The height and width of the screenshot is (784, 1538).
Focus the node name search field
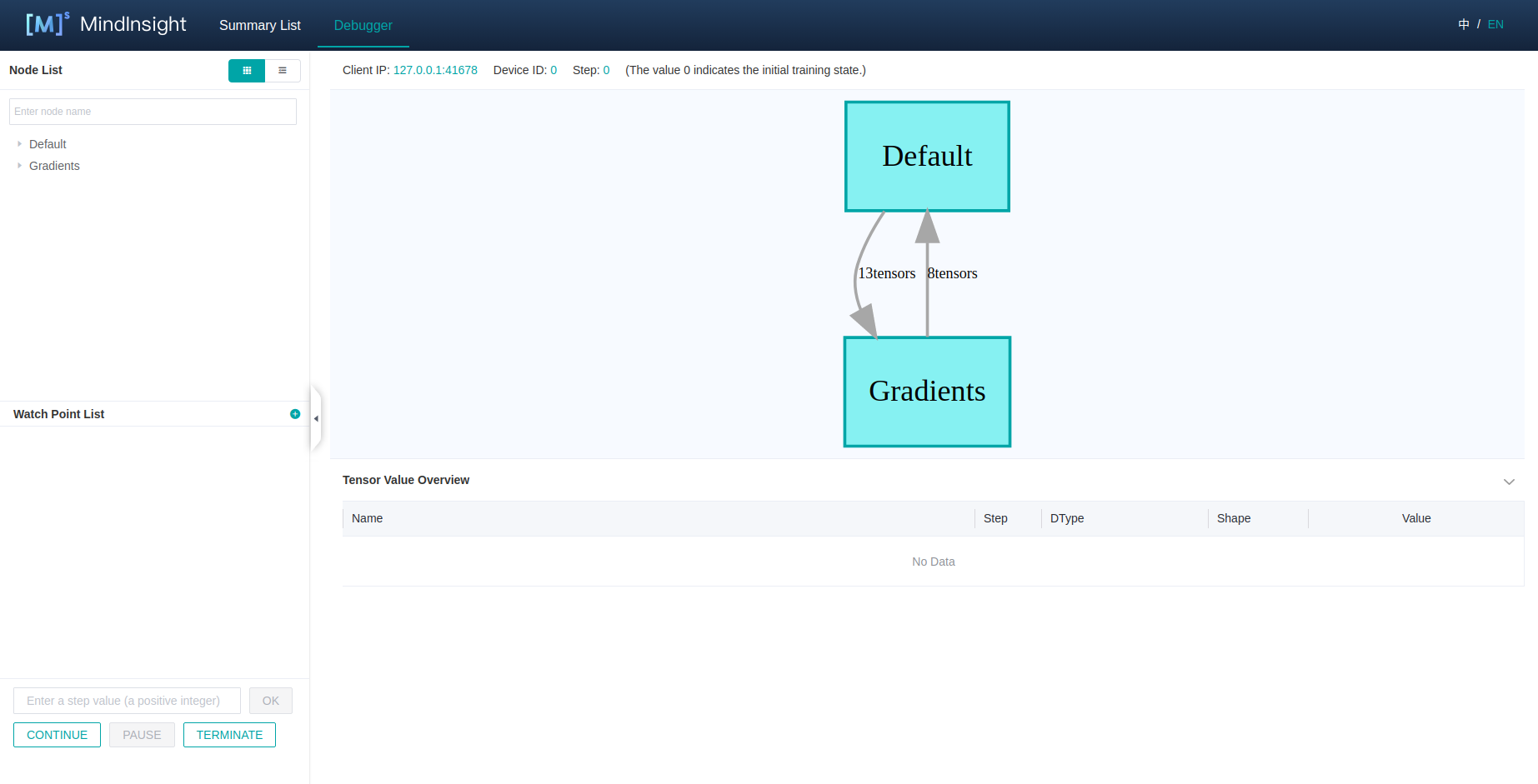(x=153, y=112)
